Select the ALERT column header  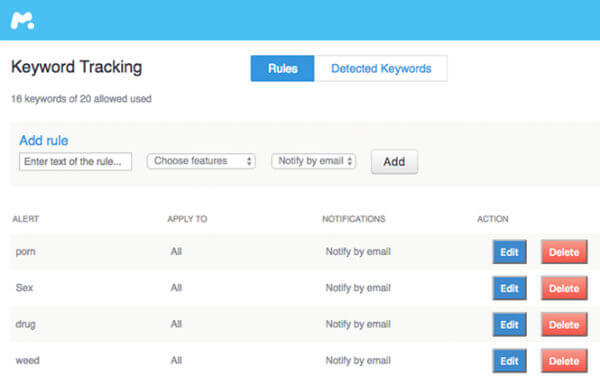click(26, 219)
